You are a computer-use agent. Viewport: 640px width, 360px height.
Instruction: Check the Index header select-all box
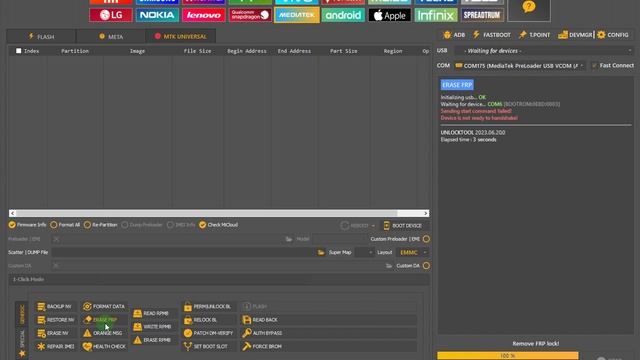click(18, 51)
